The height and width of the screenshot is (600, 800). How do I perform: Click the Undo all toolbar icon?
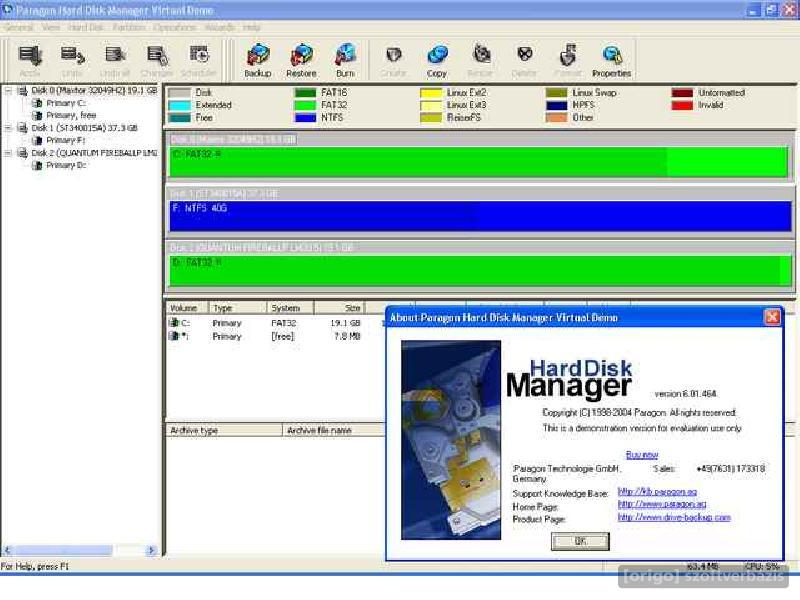pos(115,56)
